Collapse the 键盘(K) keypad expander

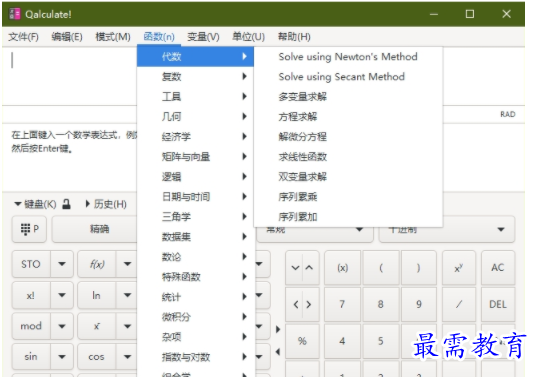[x=35, y=204]
